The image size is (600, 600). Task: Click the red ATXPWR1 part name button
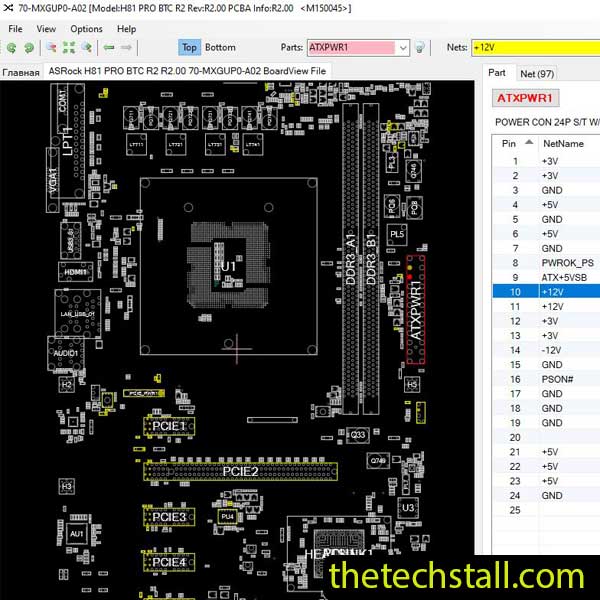coord(527,98)
